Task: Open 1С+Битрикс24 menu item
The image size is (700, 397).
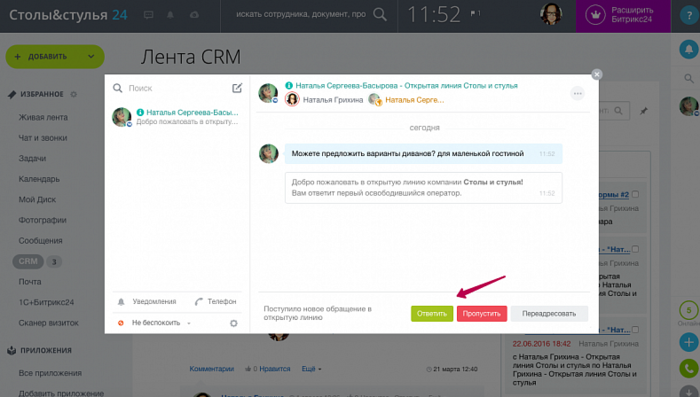Action: click(46, 302)
